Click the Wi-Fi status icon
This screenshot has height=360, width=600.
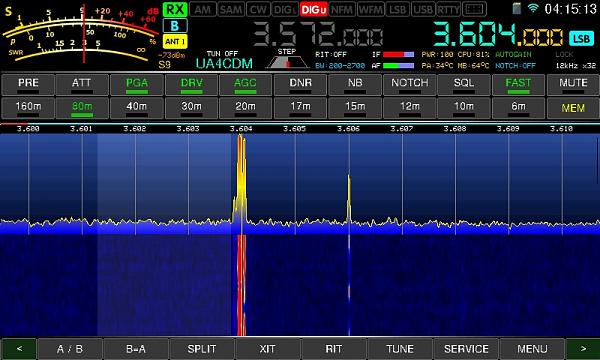click(x=533, y=8)
